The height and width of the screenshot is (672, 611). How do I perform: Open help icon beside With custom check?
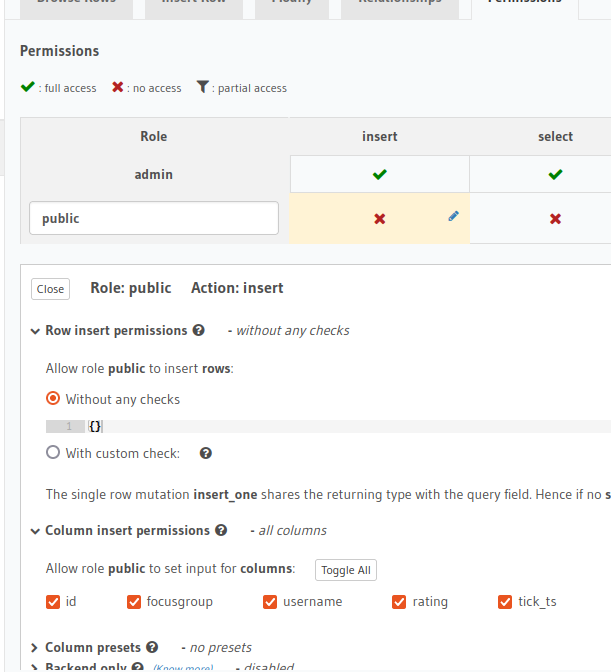206,453
